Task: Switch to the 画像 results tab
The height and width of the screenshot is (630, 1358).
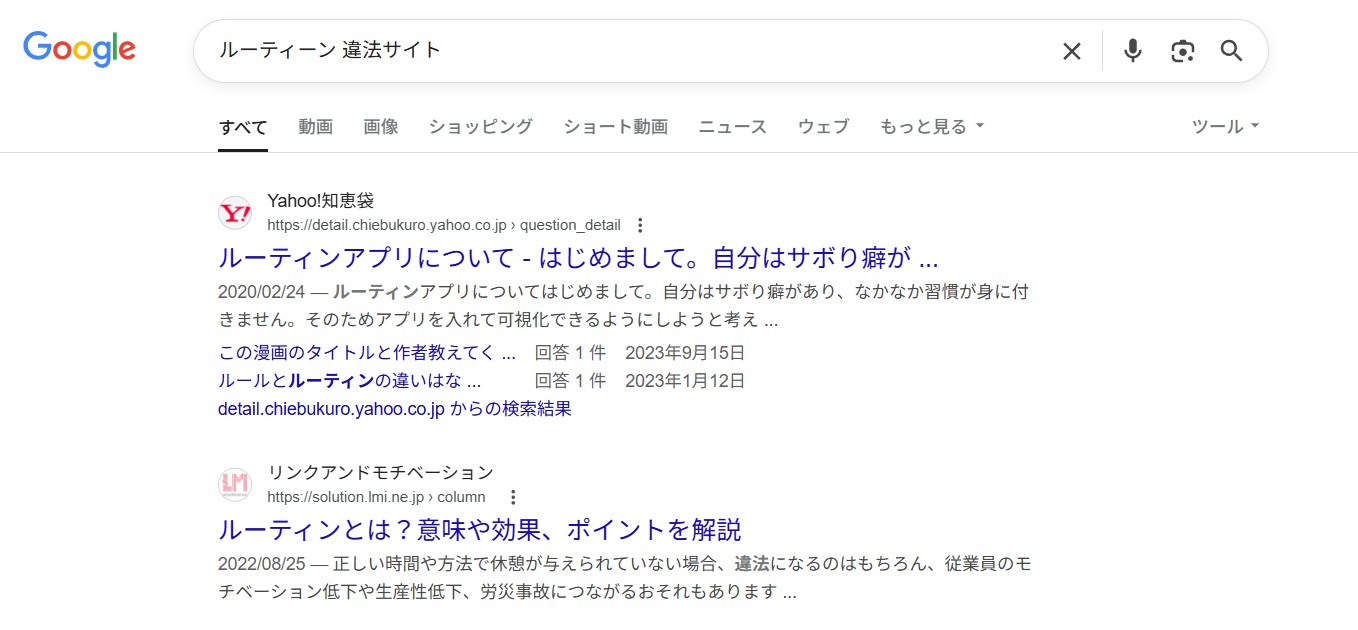Action: [x=381, y=126]
